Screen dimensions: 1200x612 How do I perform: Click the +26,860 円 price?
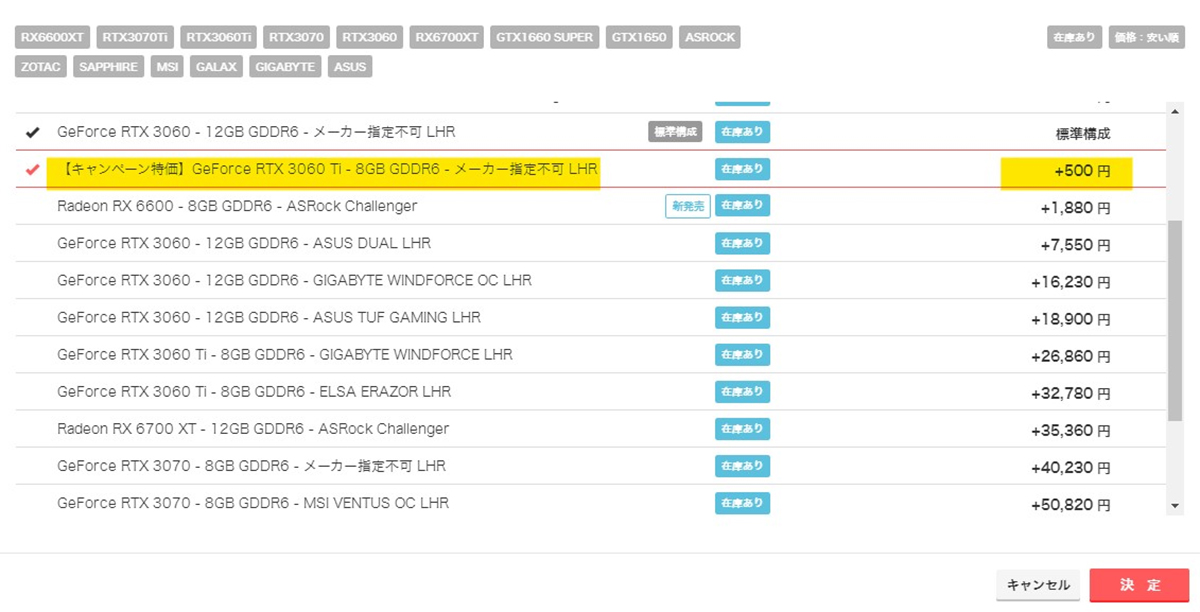(x=1071, y=356)
